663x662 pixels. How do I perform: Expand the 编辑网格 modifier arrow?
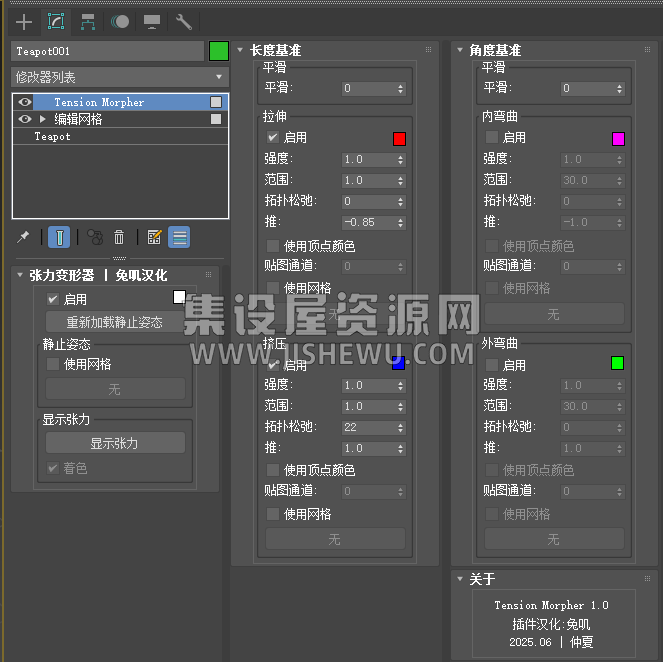pos(43,119)
